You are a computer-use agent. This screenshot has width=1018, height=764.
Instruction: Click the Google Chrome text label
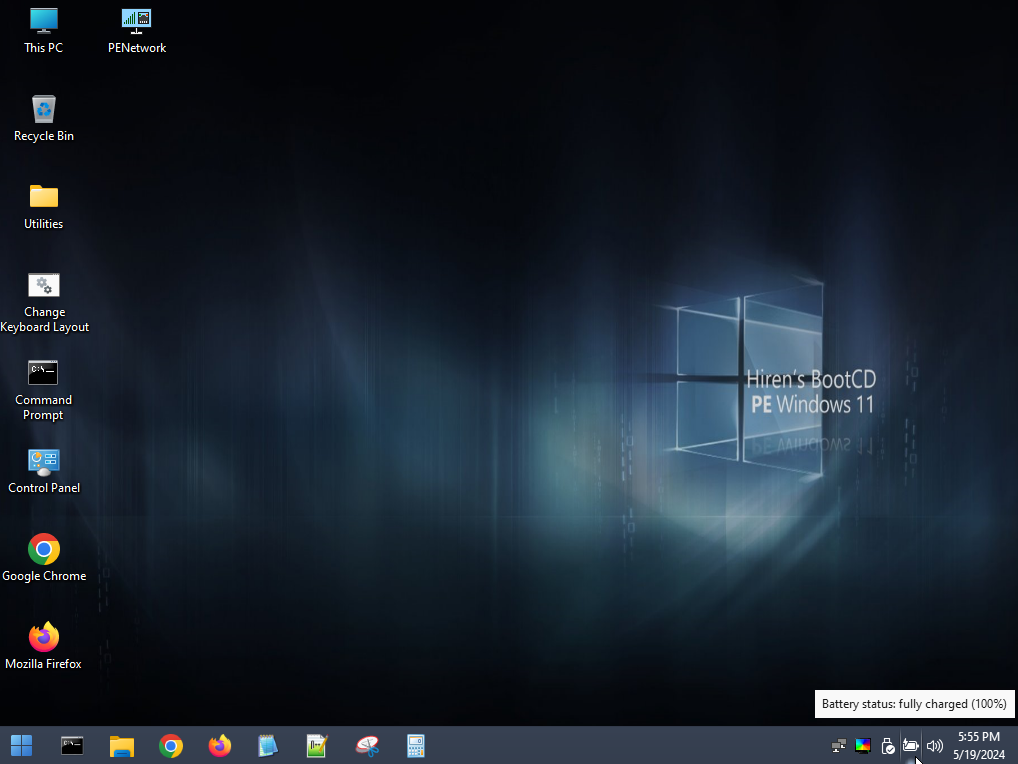tap(43, 576)
